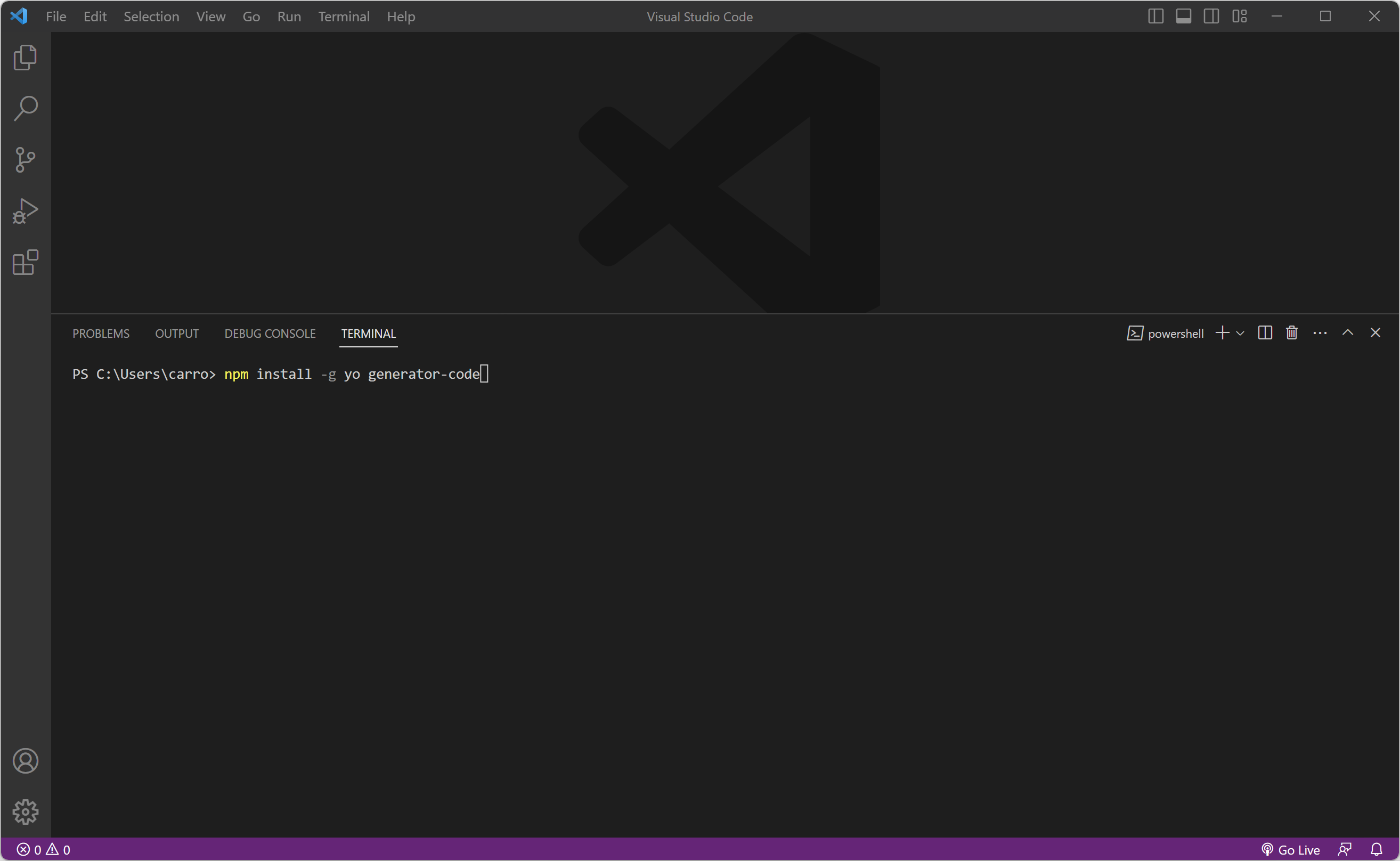Click Go Live in status bar

point(1291,850)
